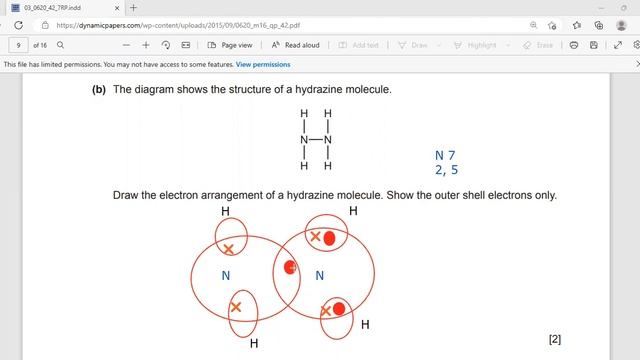The height and width of the screenshot is (360, 640).
Task: Select the Highlight tool
Action: [x=475, y=45]
